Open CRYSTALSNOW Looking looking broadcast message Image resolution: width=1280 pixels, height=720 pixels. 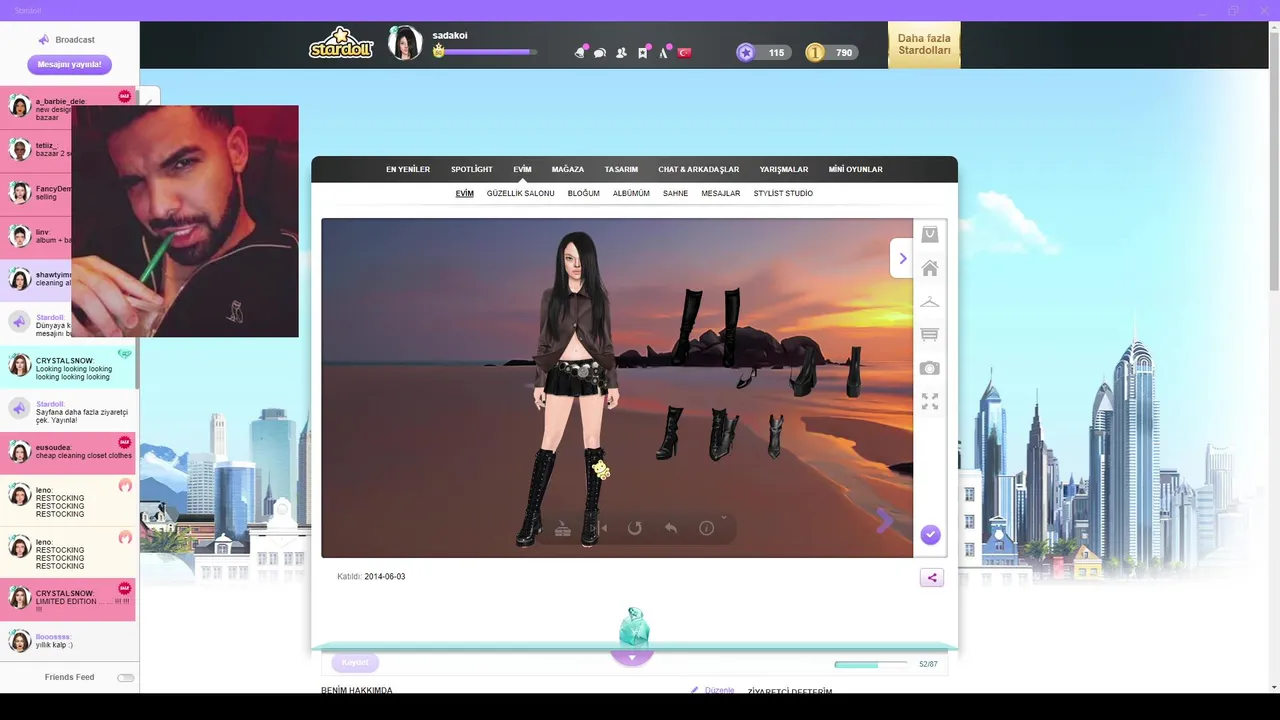coord(68,366)
